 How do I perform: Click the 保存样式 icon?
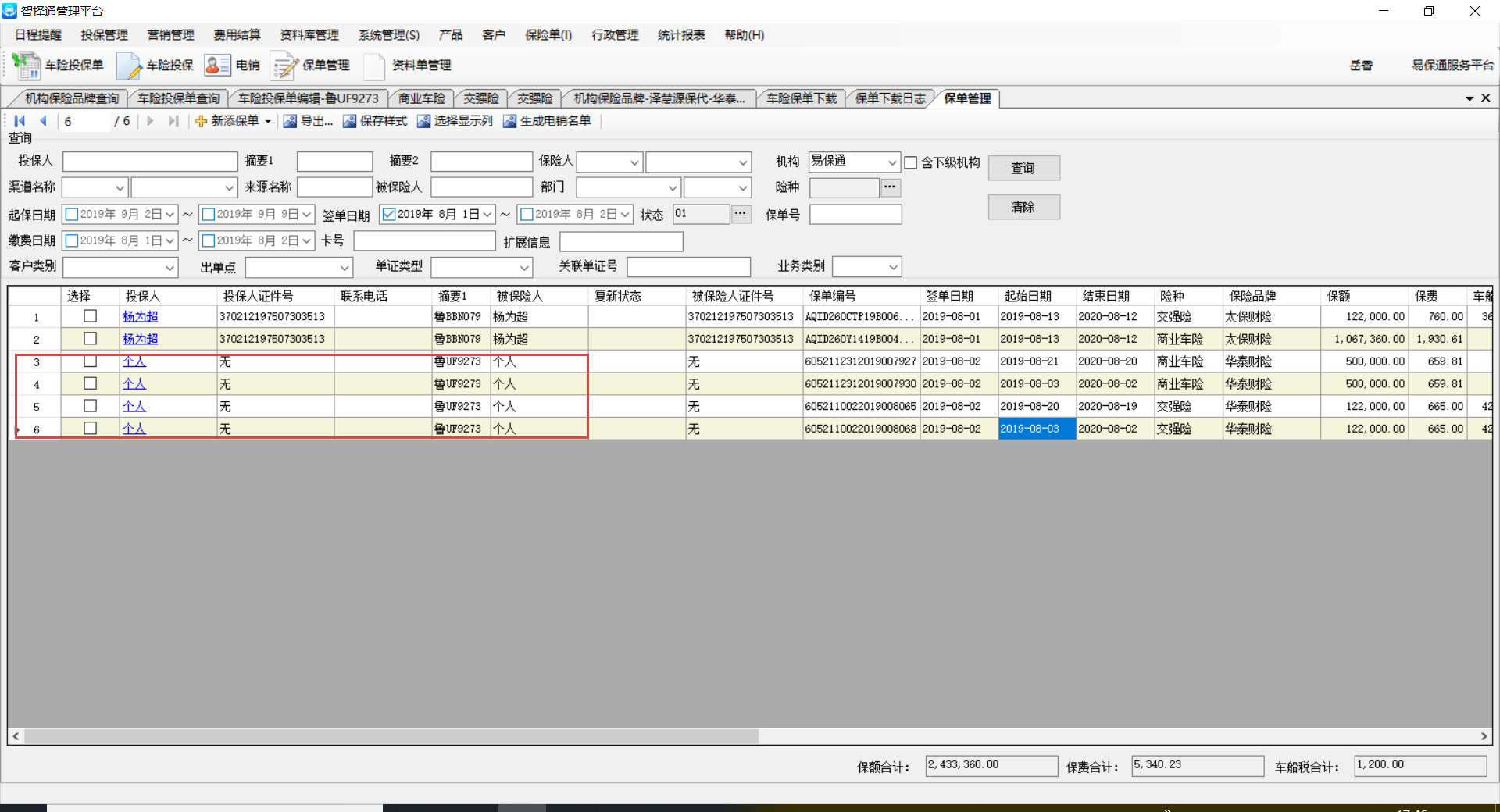click(x=349, y=121)
